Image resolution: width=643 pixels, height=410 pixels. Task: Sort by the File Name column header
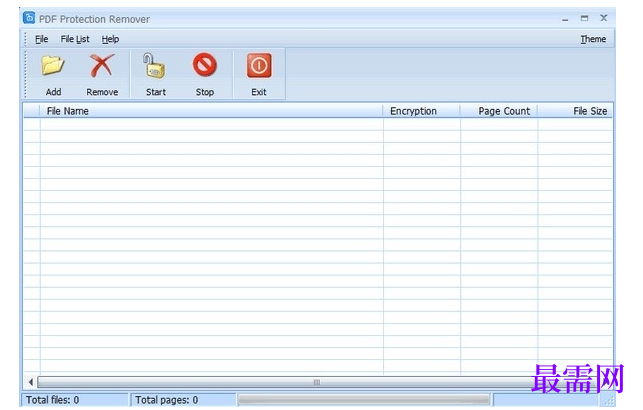(x=211, y=111)
